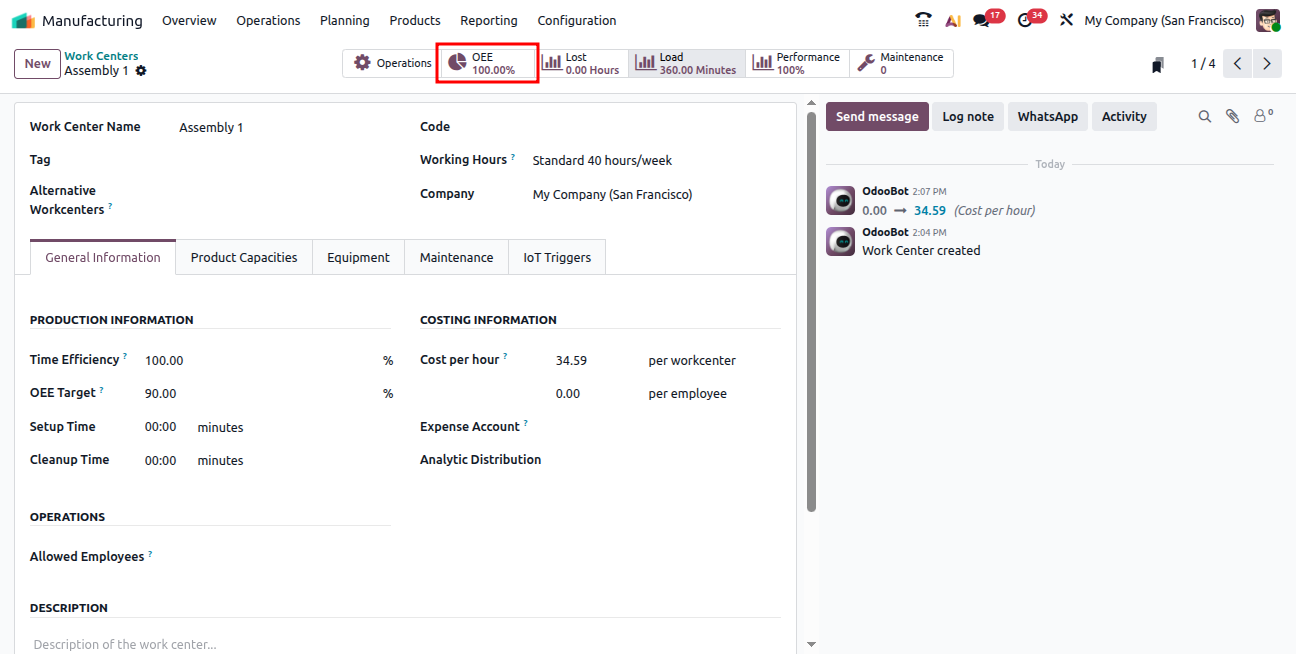Viewport: 1296px width, 654px height.
Task: Click the Send message button
Action: click(877, 117)
